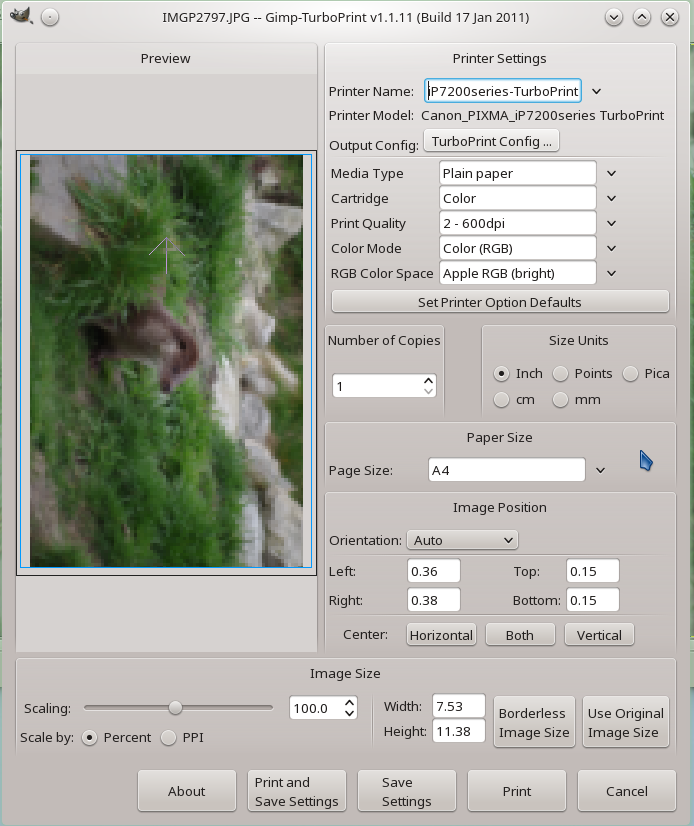Click the TurboPrint Config button
Image resolution: width=694 pixels, height=826 pixels.
[x=491, y=142]
